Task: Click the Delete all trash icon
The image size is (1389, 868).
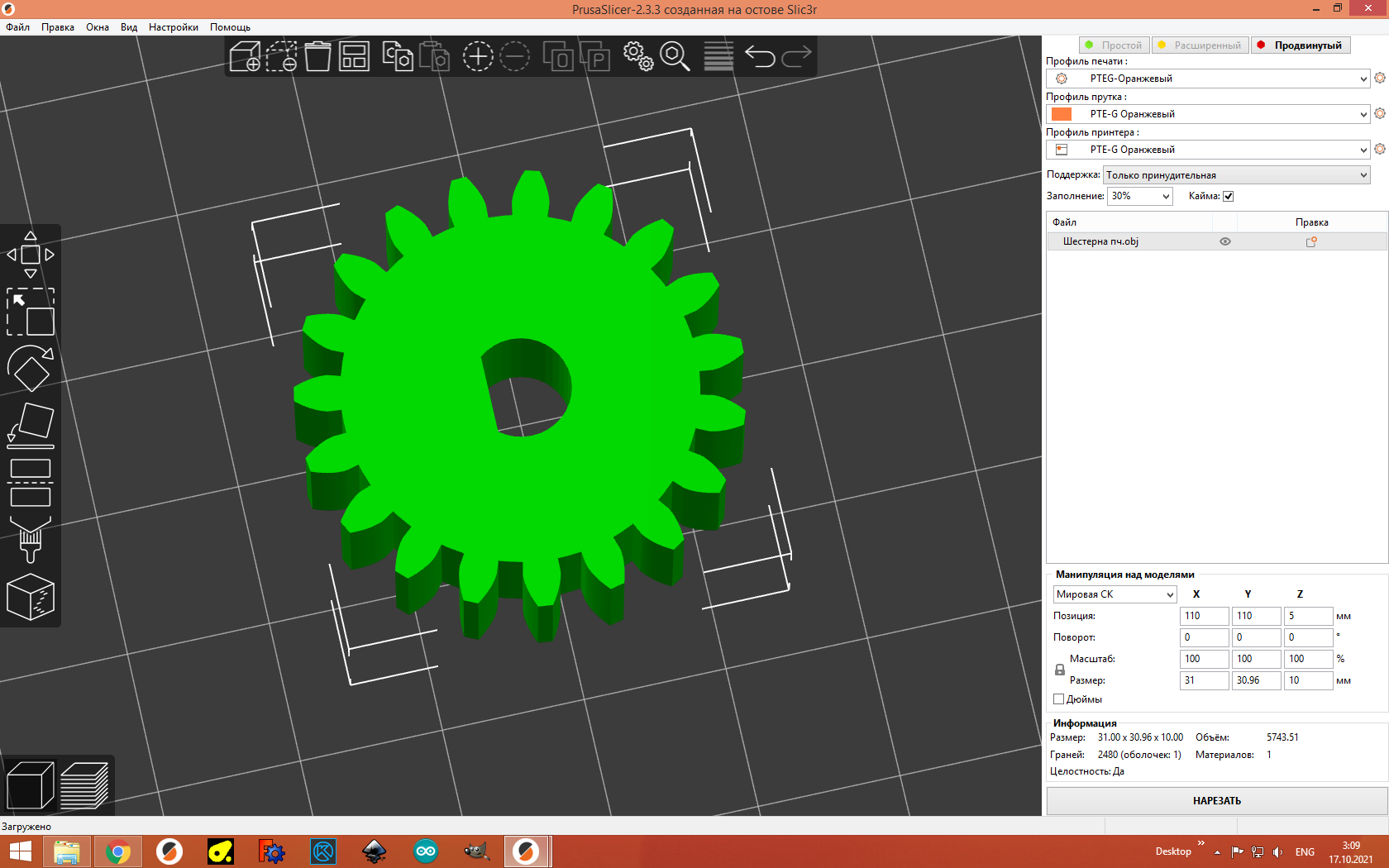Action: pos(317,56)
